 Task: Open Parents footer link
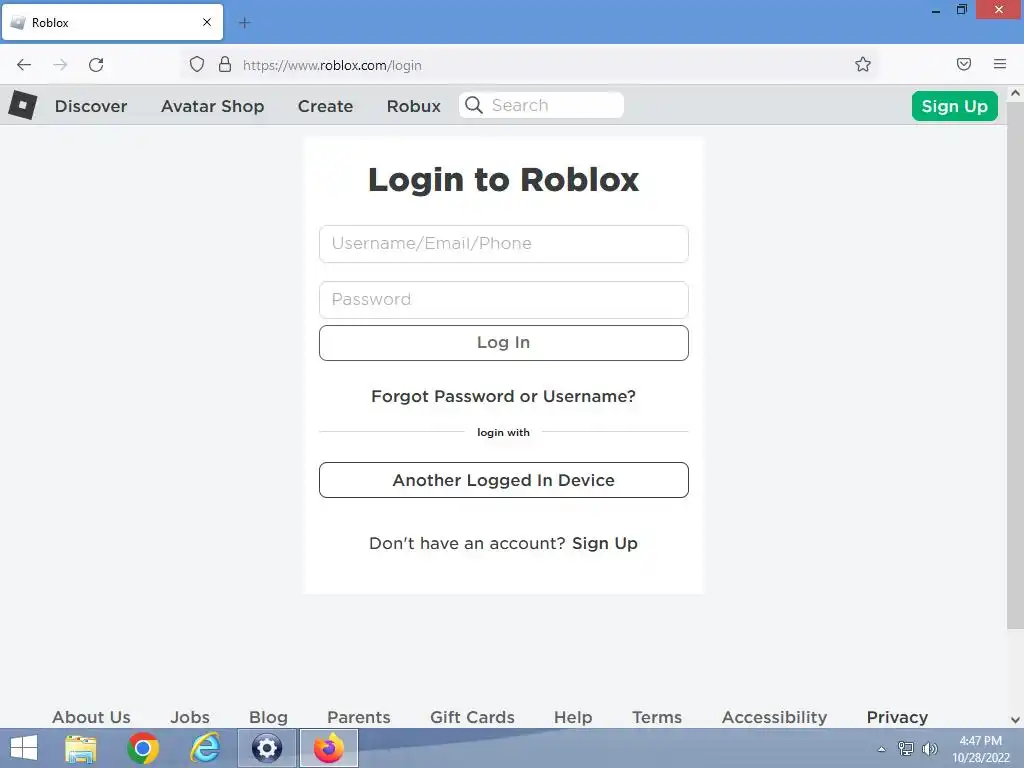click(359, 717)
